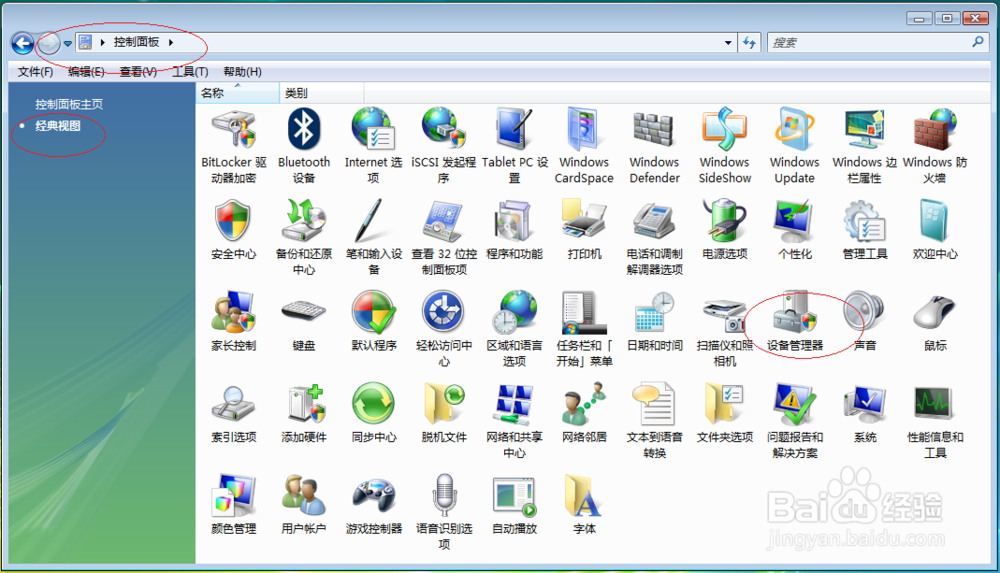This screenshot has width=1000, height=573.
Task: Open BitLocker 驱动器加密 icon
Action: click(x=234, y=130)
